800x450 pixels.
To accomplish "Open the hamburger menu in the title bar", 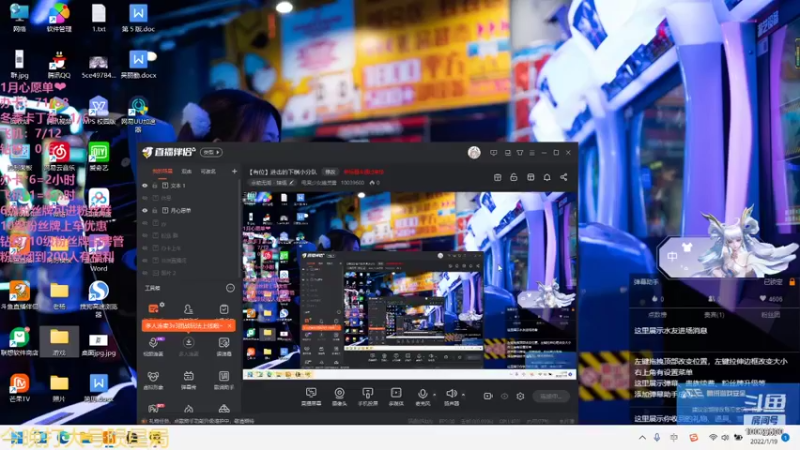I will click(532, 153).
